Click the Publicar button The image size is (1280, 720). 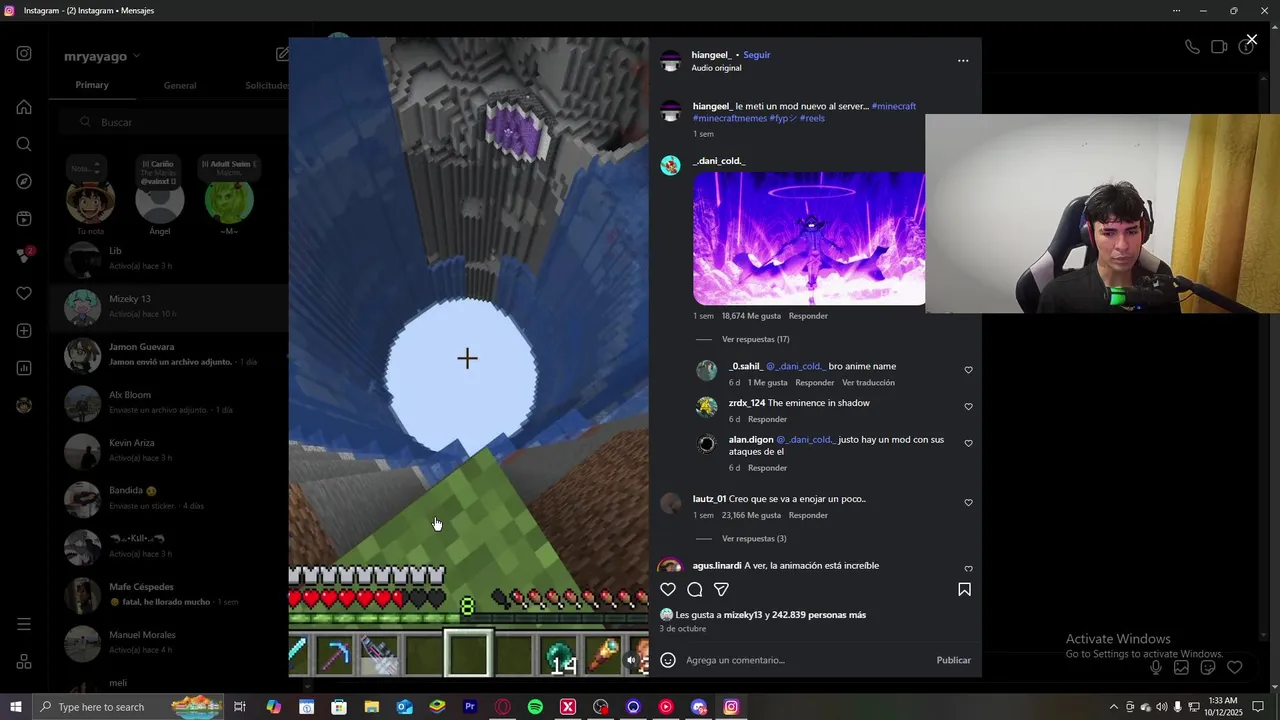[x=954, y=660]
